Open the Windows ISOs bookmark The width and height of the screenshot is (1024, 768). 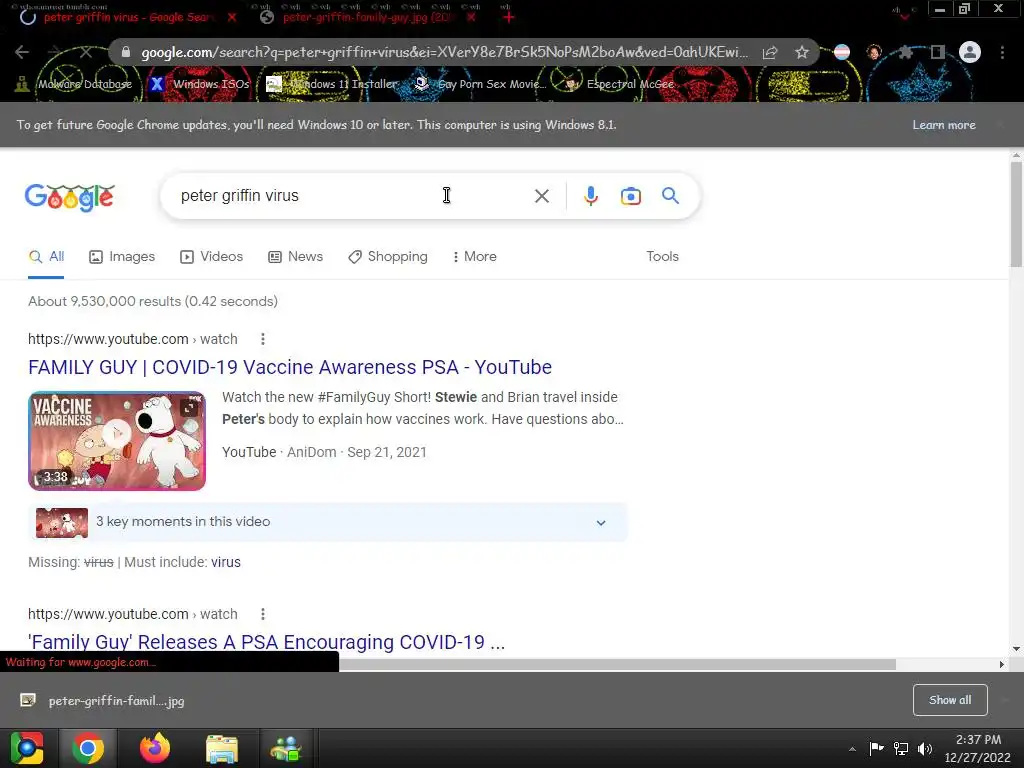pyautogui.click(x=200, y=84)
